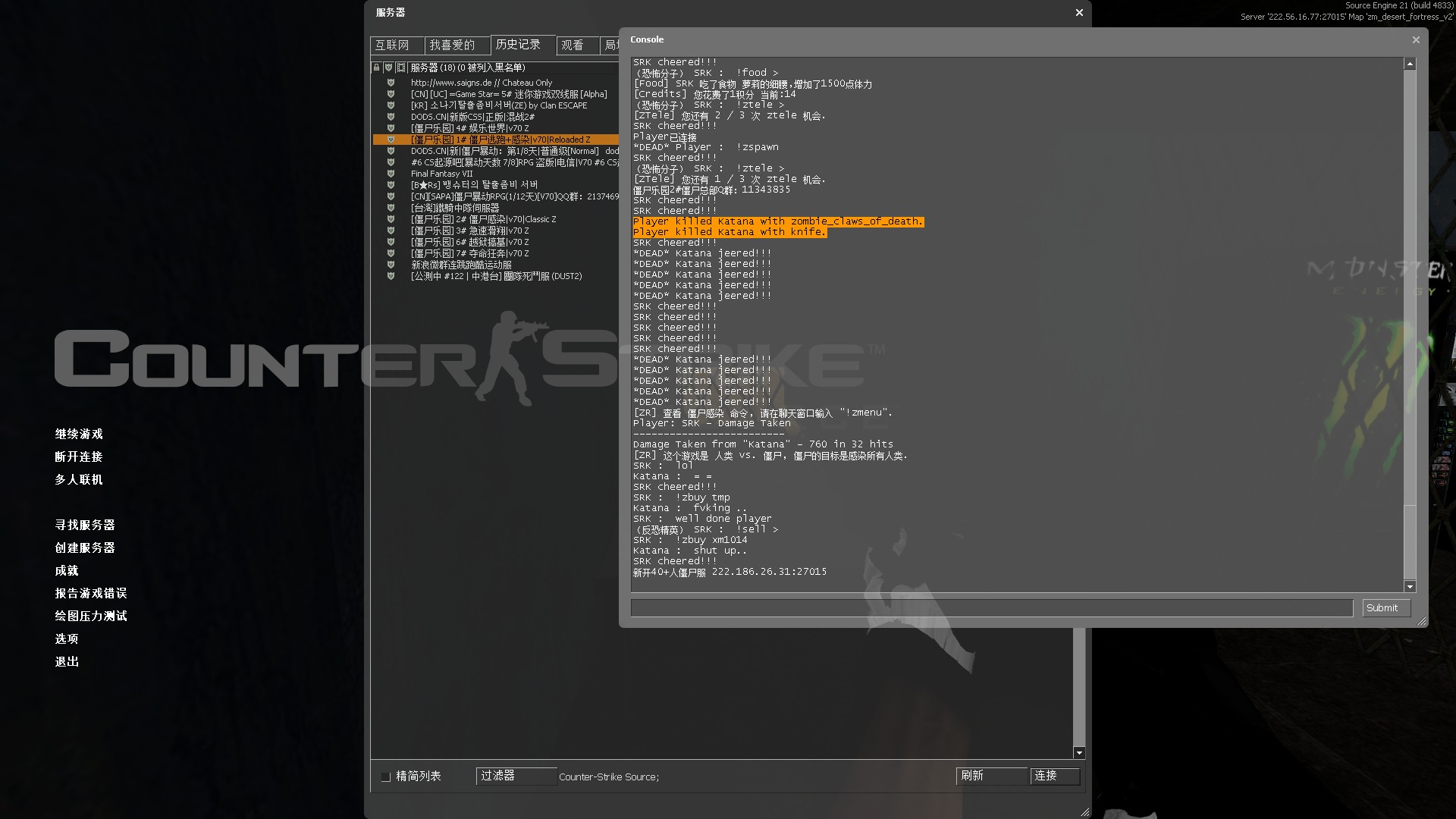
Task: Click 退出 in the main menu
Action: click(x=67, y=661)
